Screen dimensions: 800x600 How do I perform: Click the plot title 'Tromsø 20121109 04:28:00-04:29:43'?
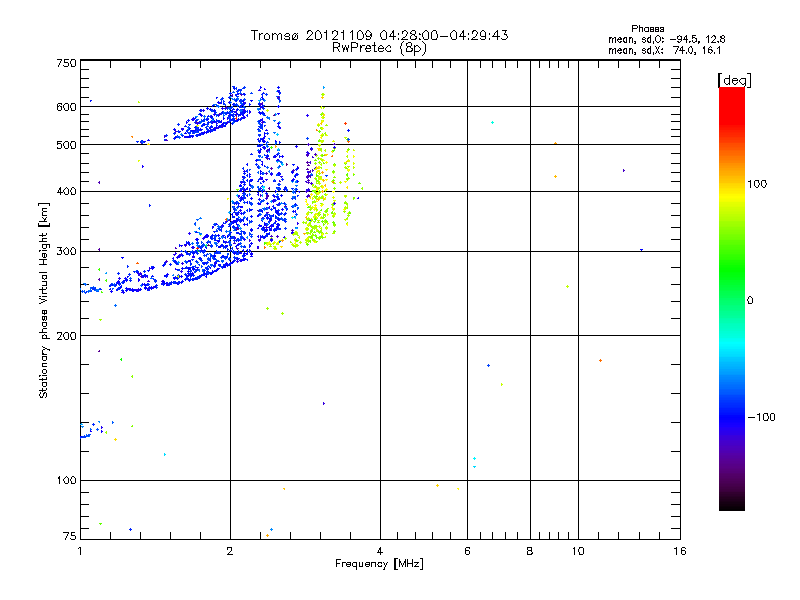pyautogui.click(x=379, y=35)
